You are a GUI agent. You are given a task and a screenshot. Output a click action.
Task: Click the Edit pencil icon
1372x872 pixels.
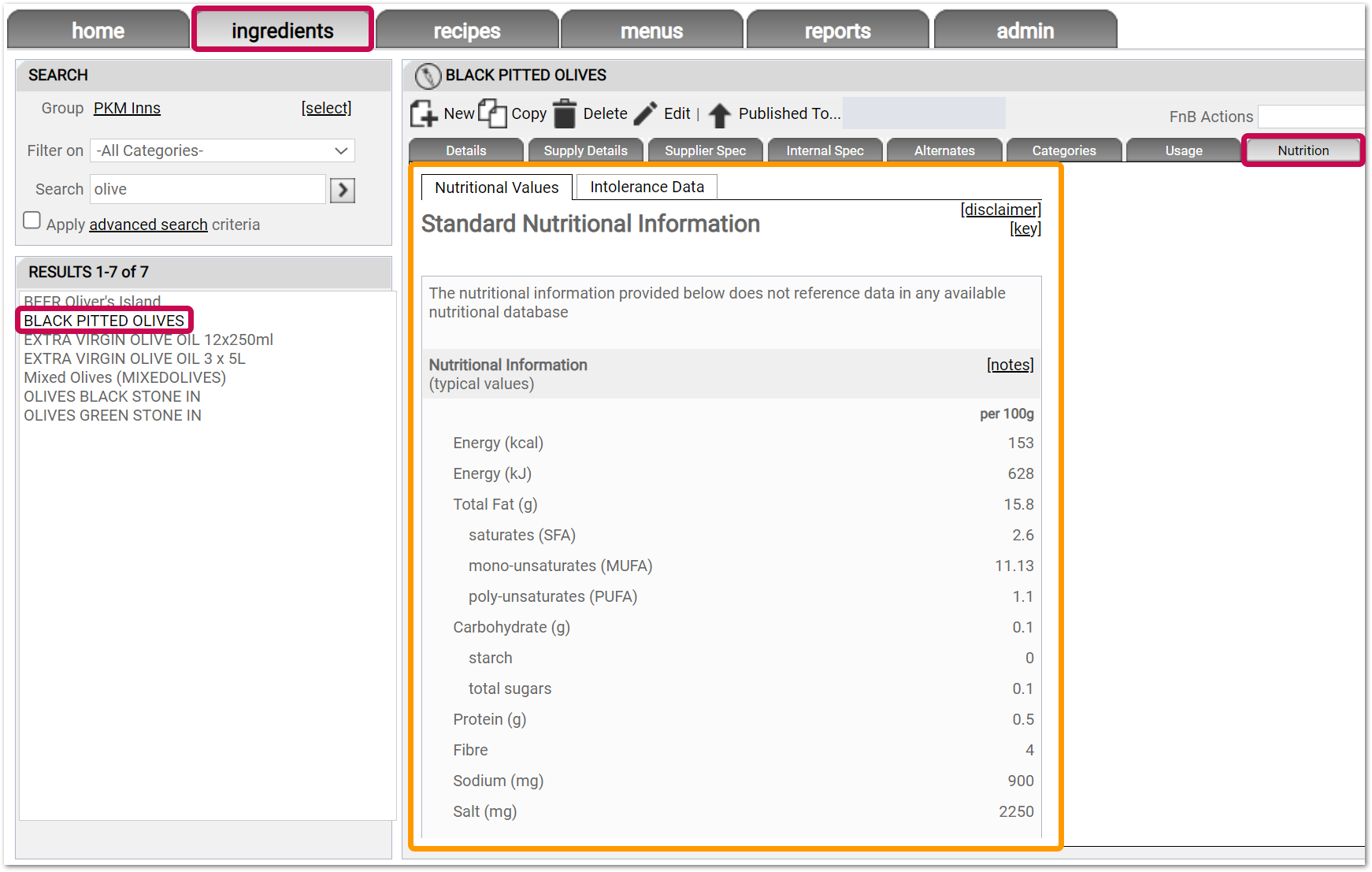click(645, 113)
